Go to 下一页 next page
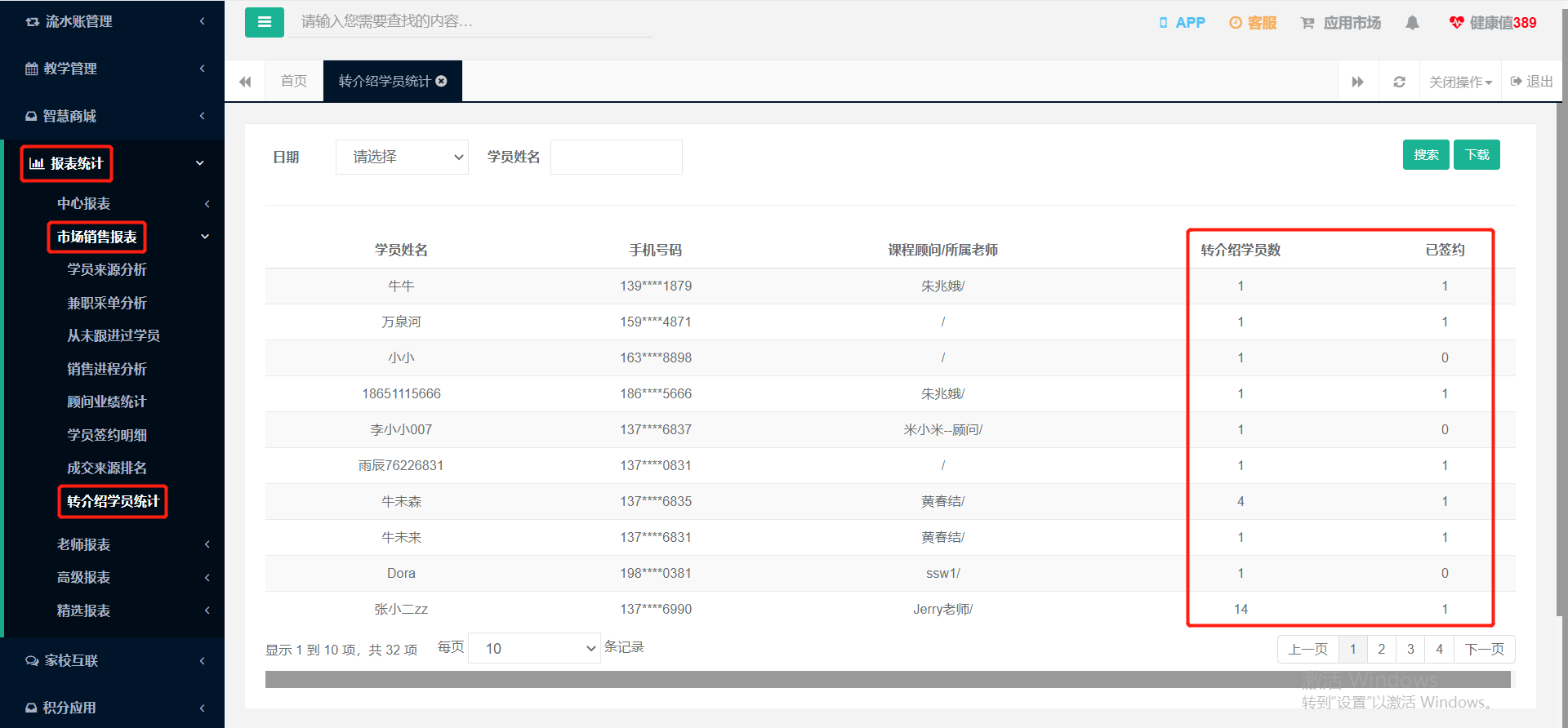Image resolution: width=1568 pixels, height=728 pixels. coord(1485,649)
